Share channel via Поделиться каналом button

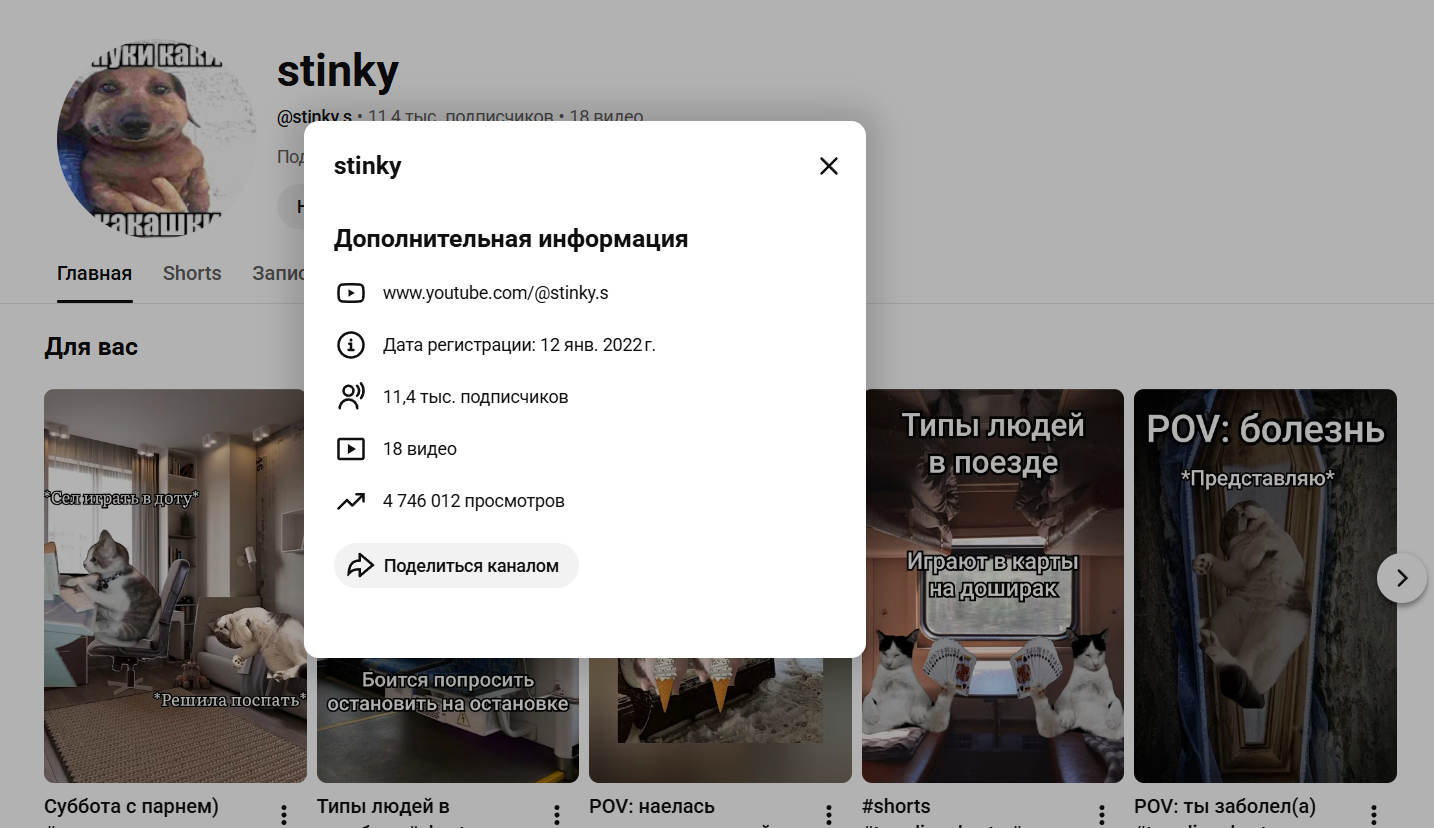[456, 566]
